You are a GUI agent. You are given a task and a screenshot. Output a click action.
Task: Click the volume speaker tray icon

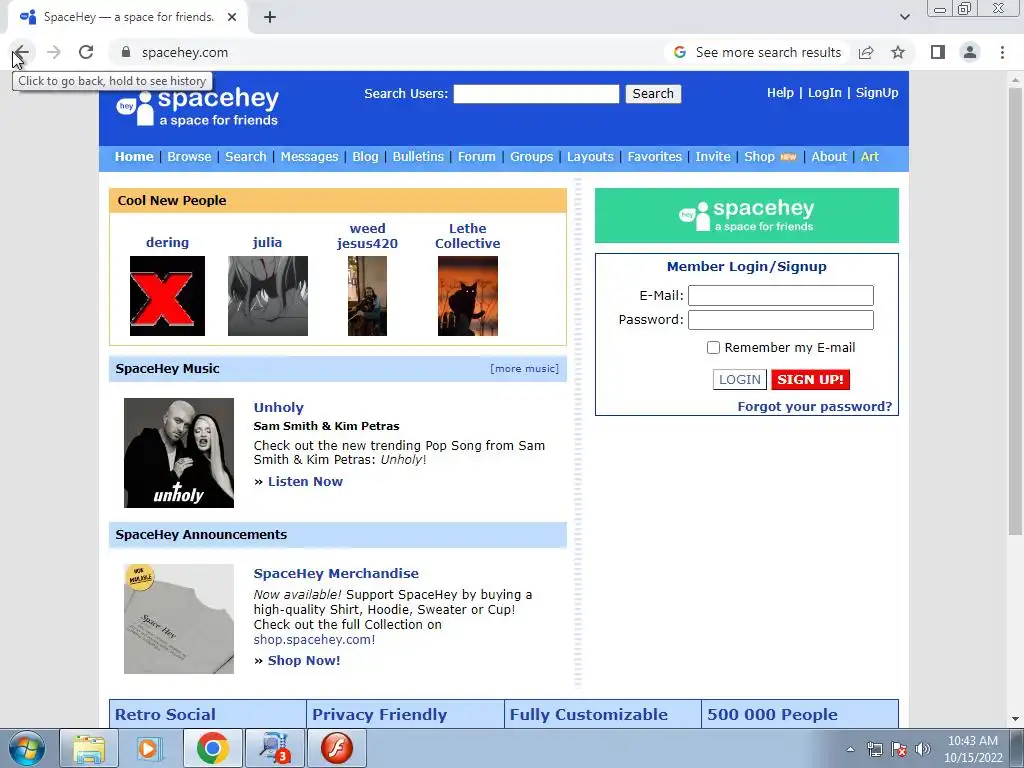(923, 749)
